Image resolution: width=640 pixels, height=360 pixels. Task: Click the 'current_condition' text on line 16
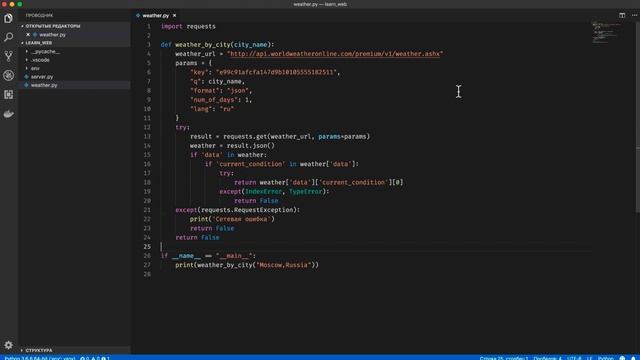point(250,164)
